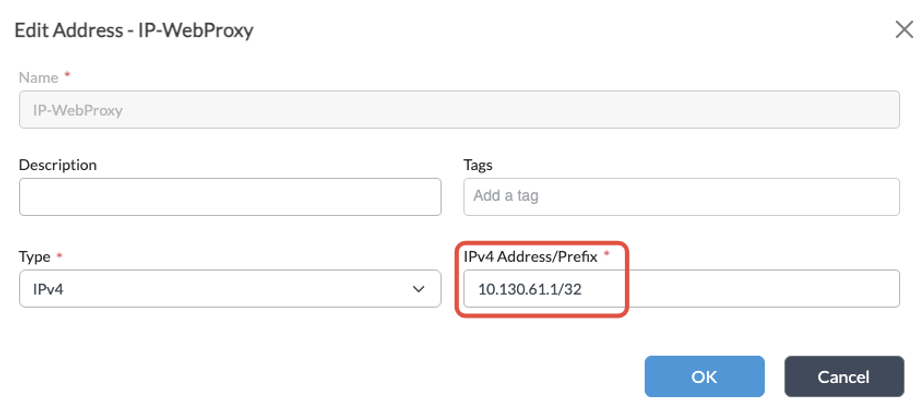Click the dialog title Edit Address - IP-WebProxy
The width and height of the screenshot is (922, 414).
click(133, 30)
